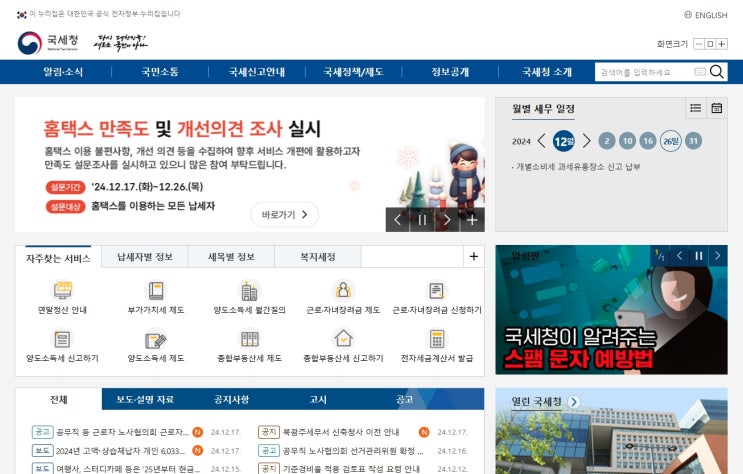The image size is (743, 474).
Task: Select 세목별 정보 tab
Action: click(231, 256)
